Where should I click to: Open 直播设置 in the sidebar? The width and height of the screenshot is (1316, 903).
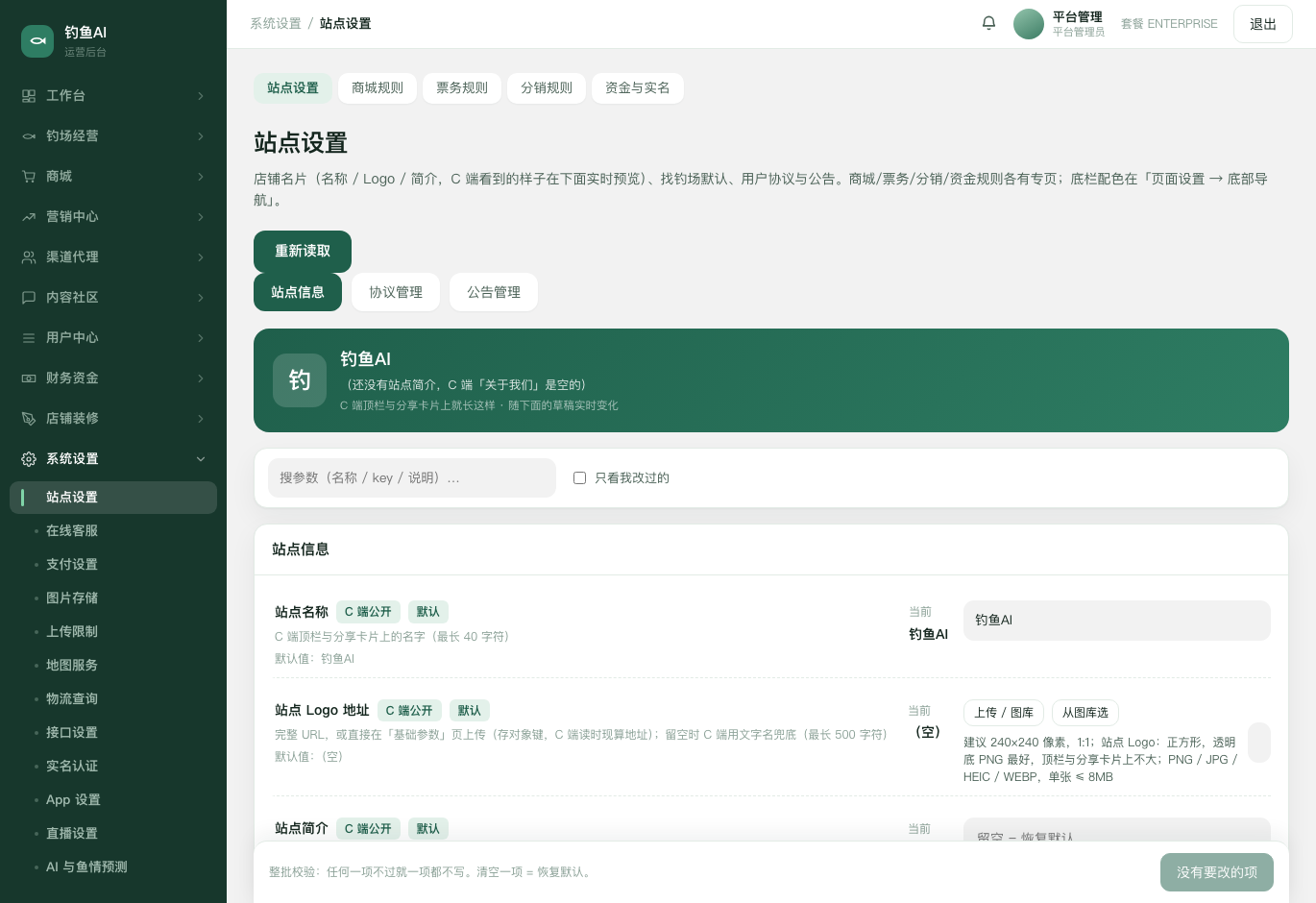[x=113, y=834]
